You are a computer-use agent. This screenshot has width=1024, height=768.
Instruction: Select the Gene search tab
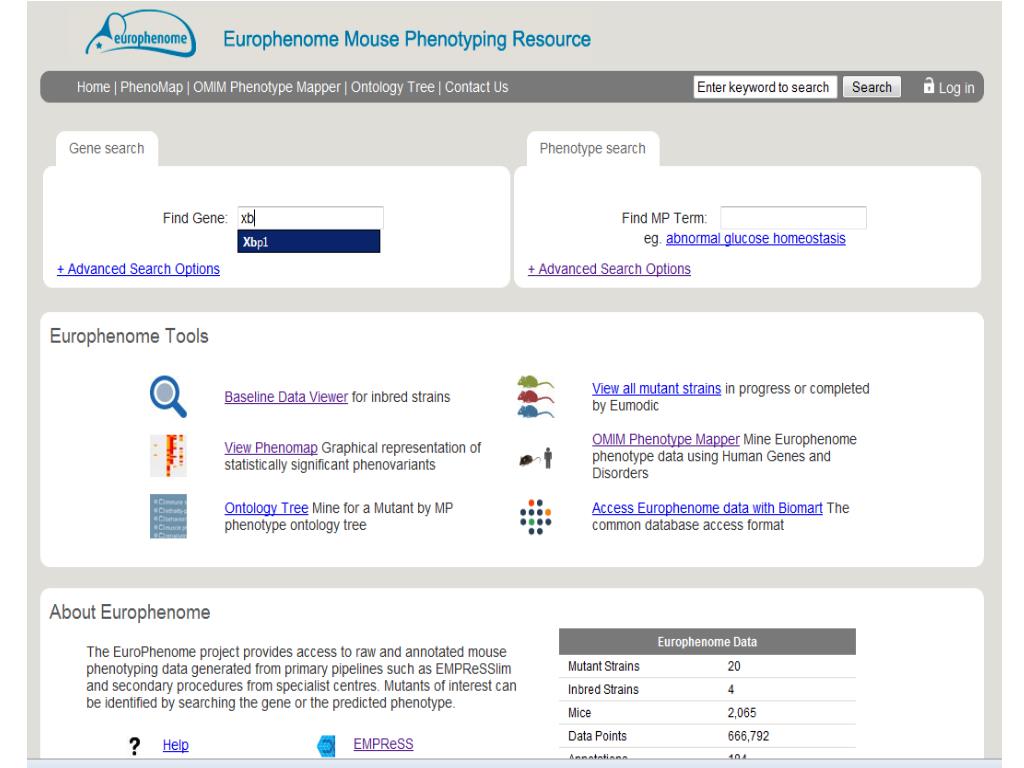(x=106, y=148)
